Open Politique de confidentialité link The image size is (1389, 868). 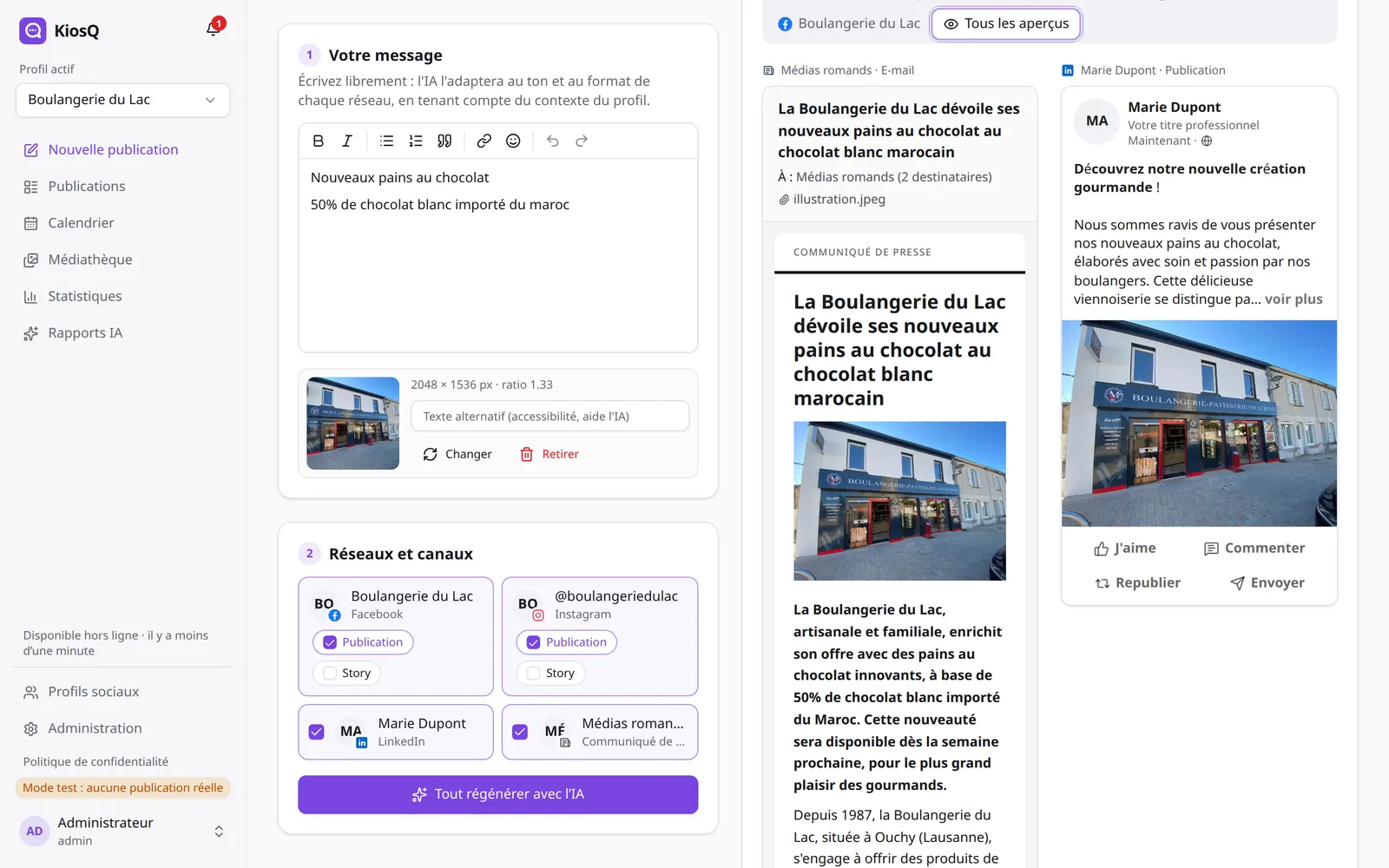point(95,761)
